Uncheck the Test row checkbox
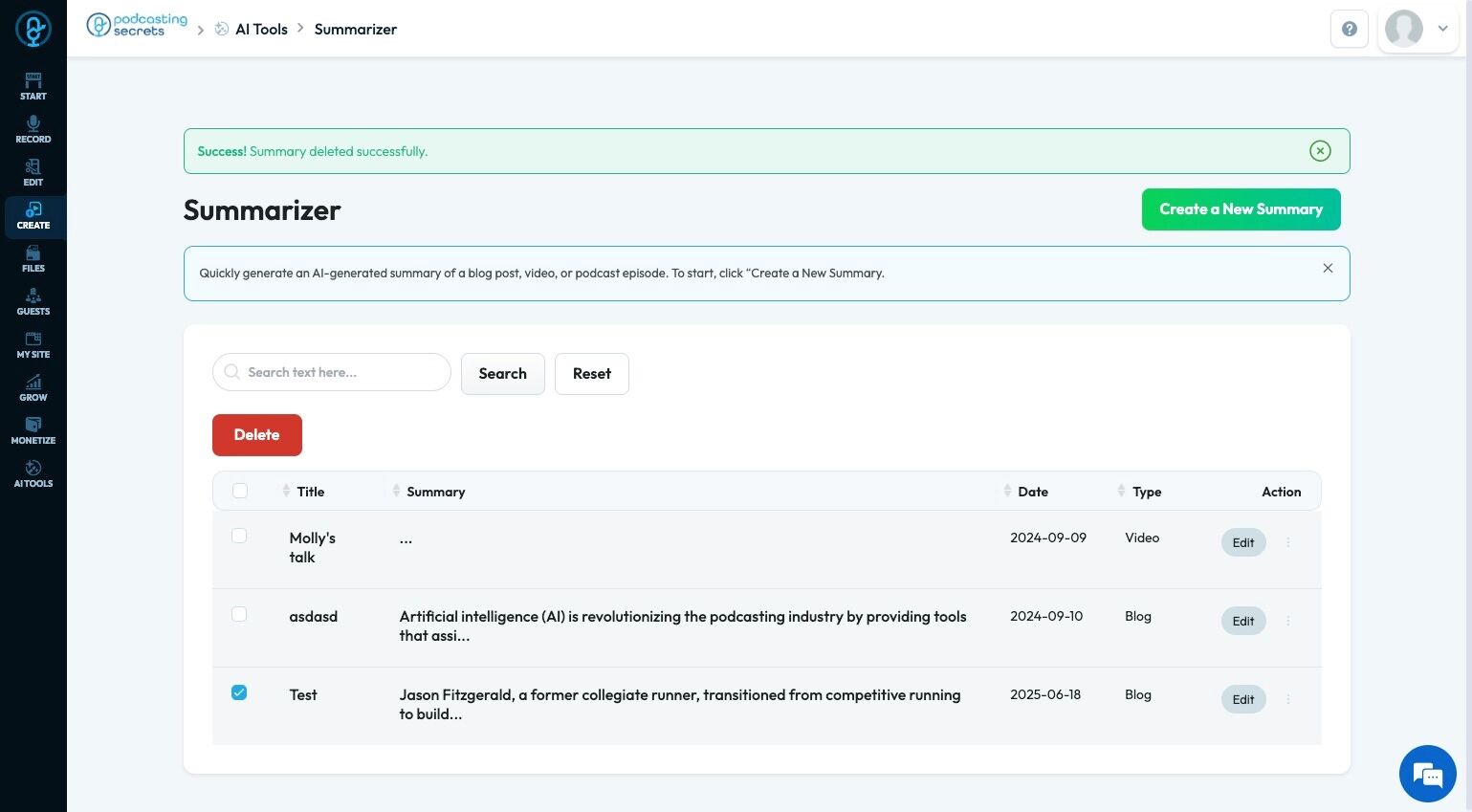 [239, 692]
